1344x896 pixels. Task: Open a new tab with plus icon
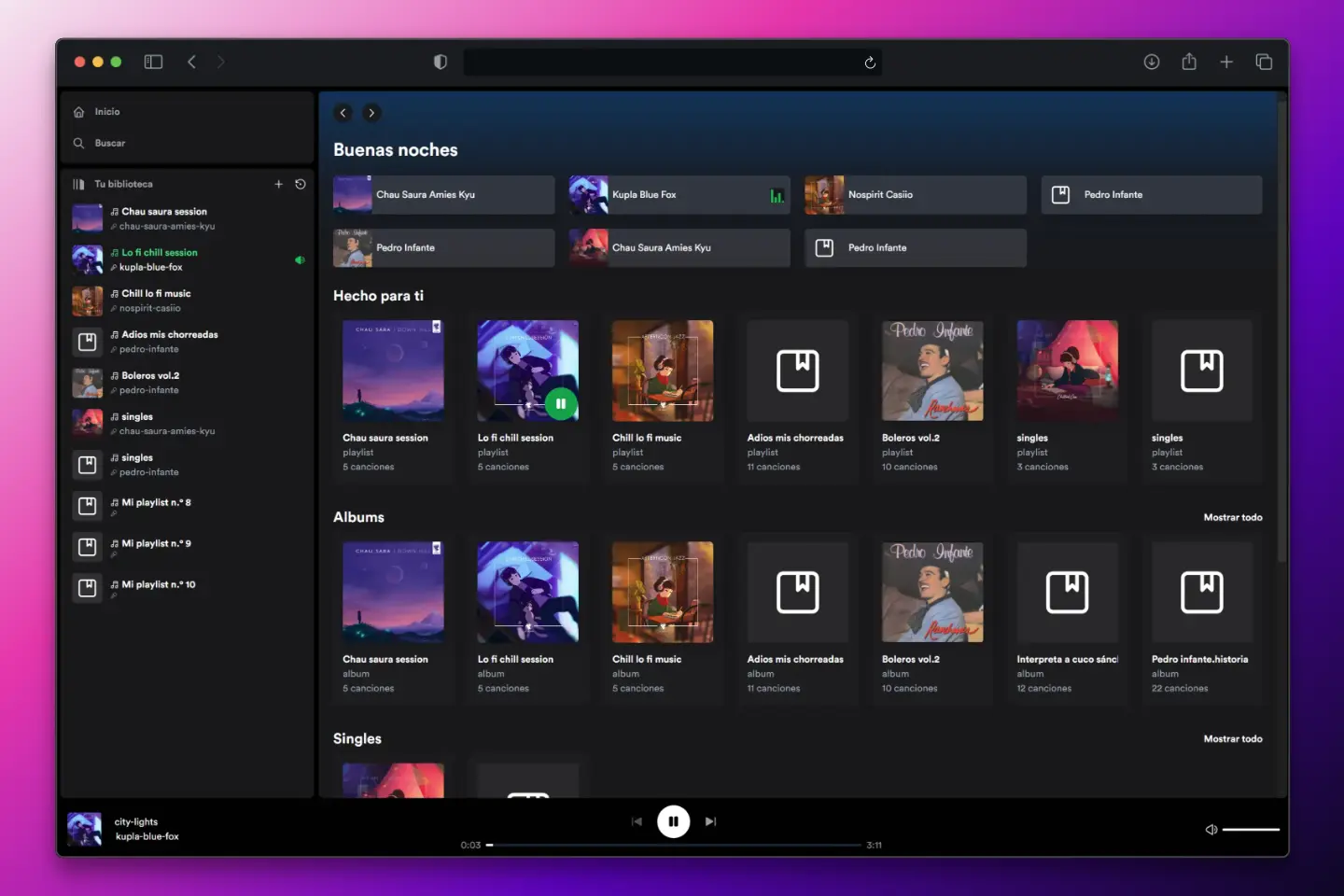[1226, 62]
